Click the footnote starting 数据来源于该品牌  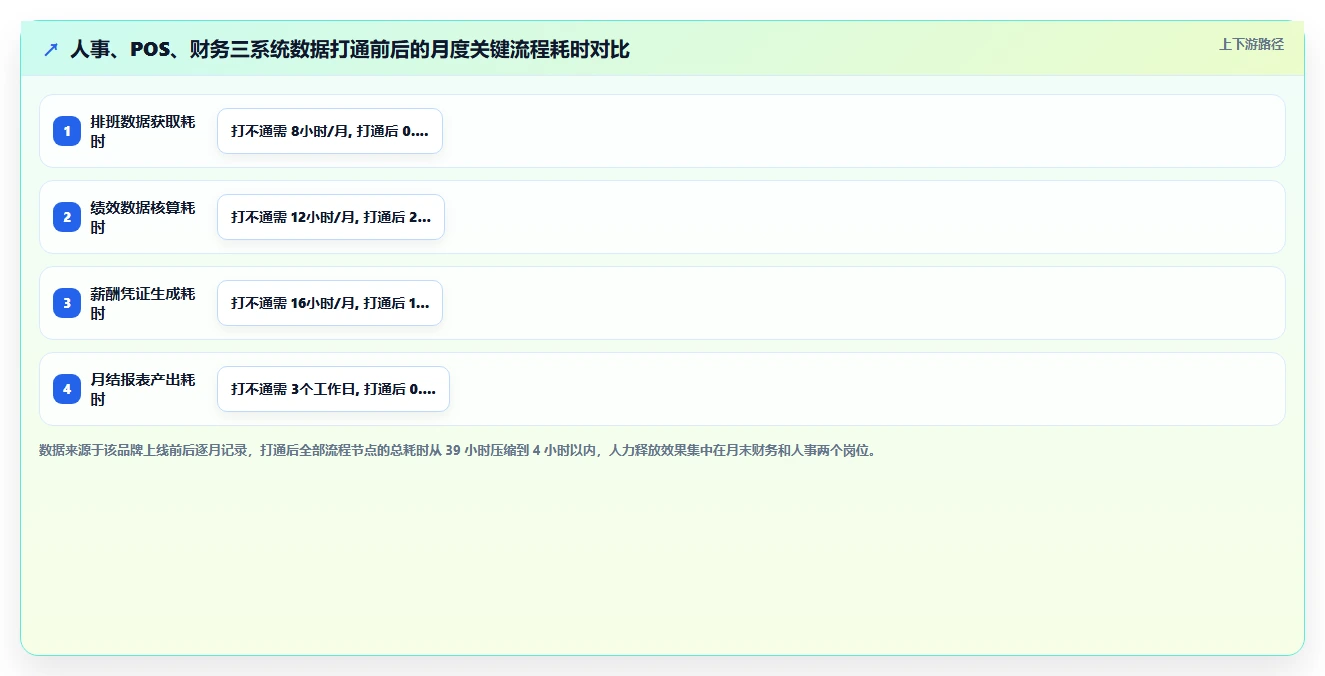click(x=458, y=451)
